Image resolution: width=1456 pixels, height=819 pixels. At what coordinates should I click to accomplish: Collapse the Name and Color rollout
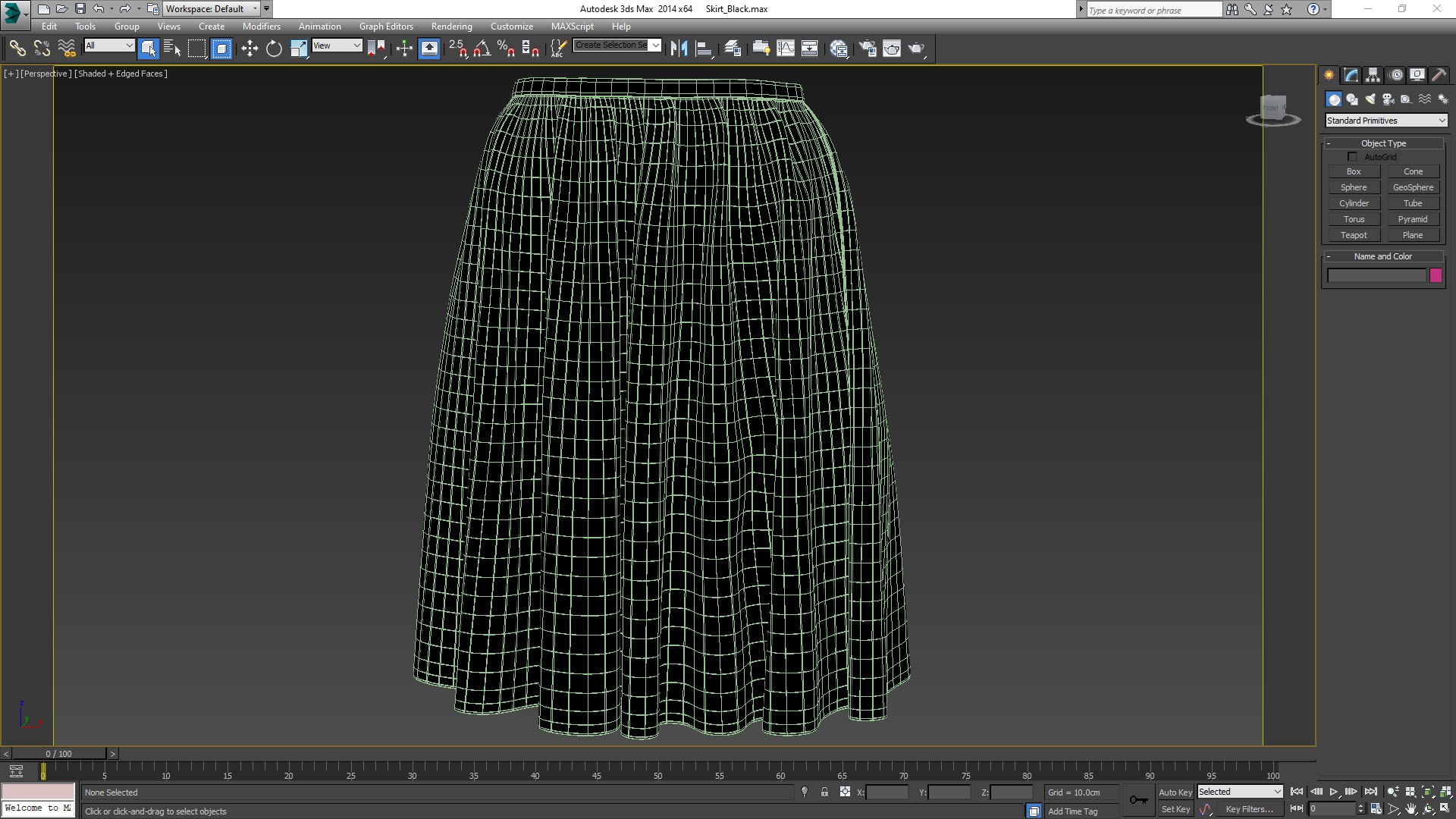click(x=1383, y=256)
